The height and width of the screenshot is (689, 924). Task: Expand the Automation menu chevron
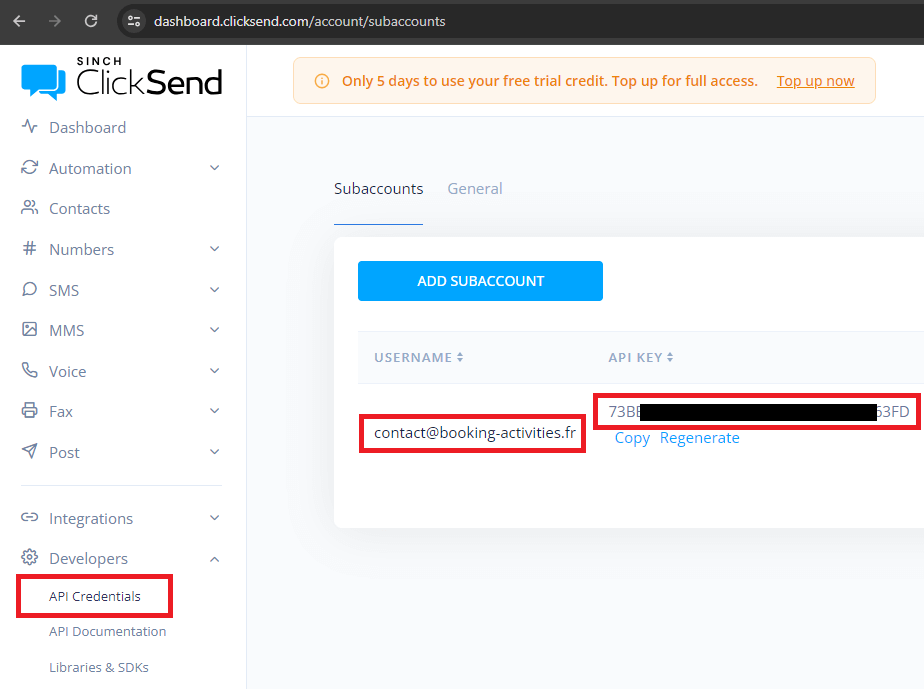pos(214,168)
